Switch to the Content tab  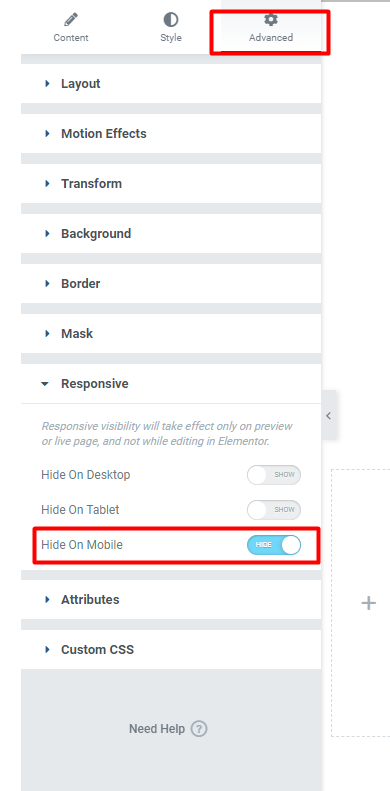click(71, 27)
